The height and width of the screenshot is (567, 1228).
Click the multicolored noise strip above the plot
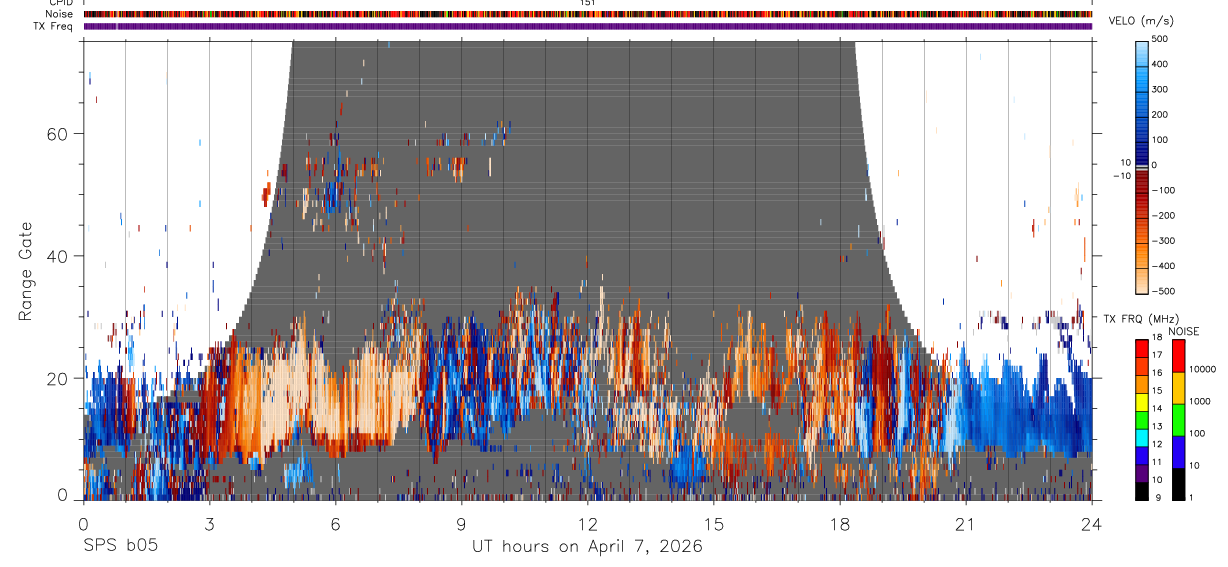tap(588, 14)
